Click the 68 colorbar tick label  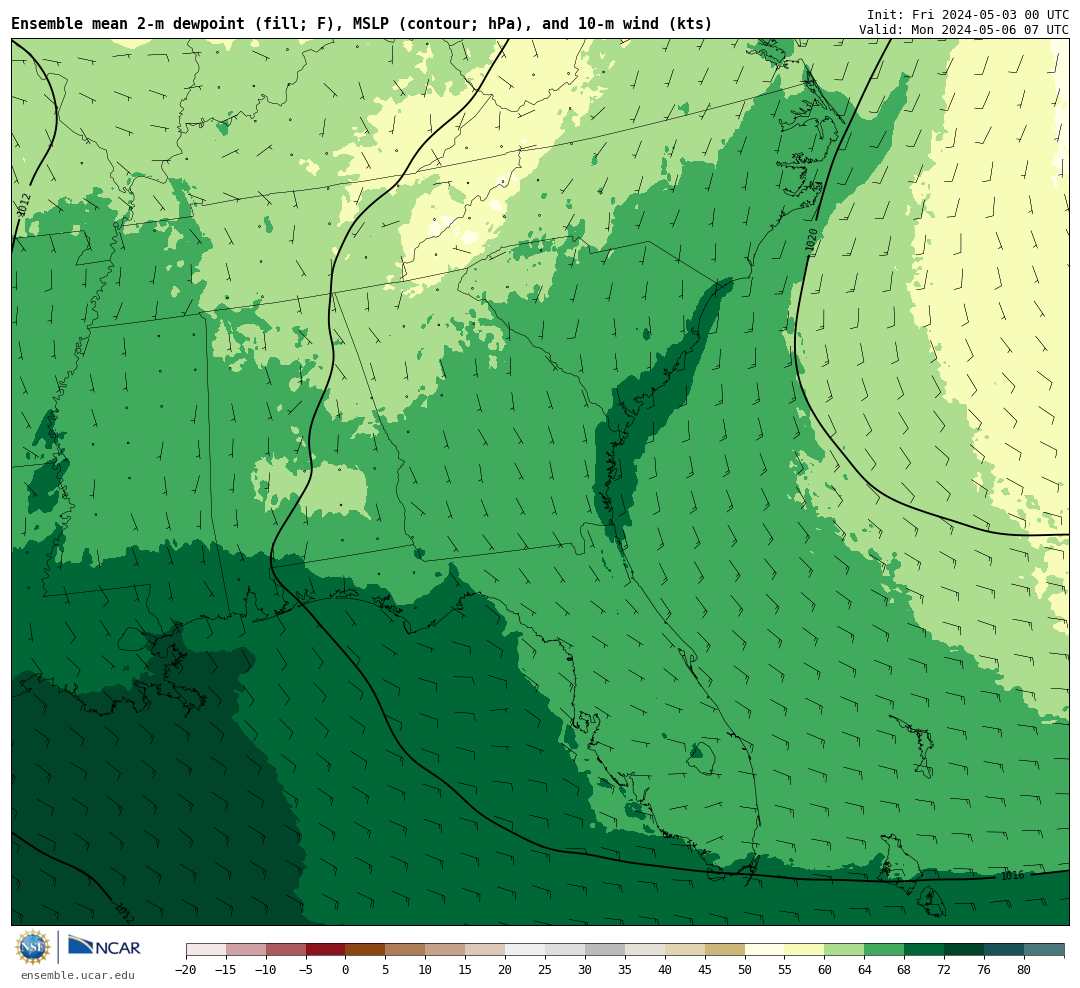pyautogui.click(x=905, y=970)
